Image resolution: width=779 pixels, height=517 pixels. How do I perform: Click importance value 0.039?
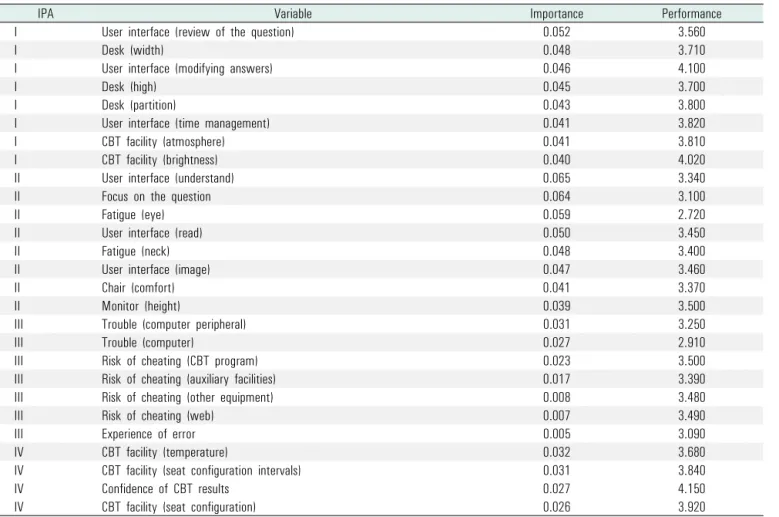click(556, 306)
